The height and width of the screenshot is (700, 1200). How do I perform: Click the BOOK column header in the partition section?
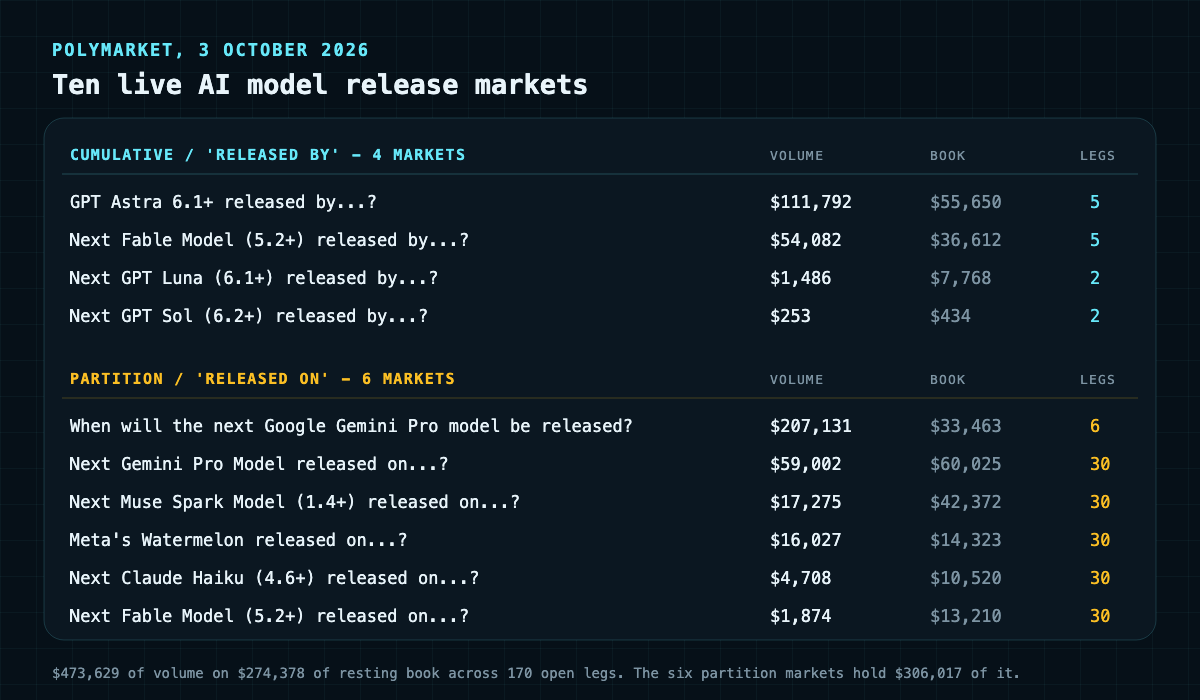click(948, 380)
